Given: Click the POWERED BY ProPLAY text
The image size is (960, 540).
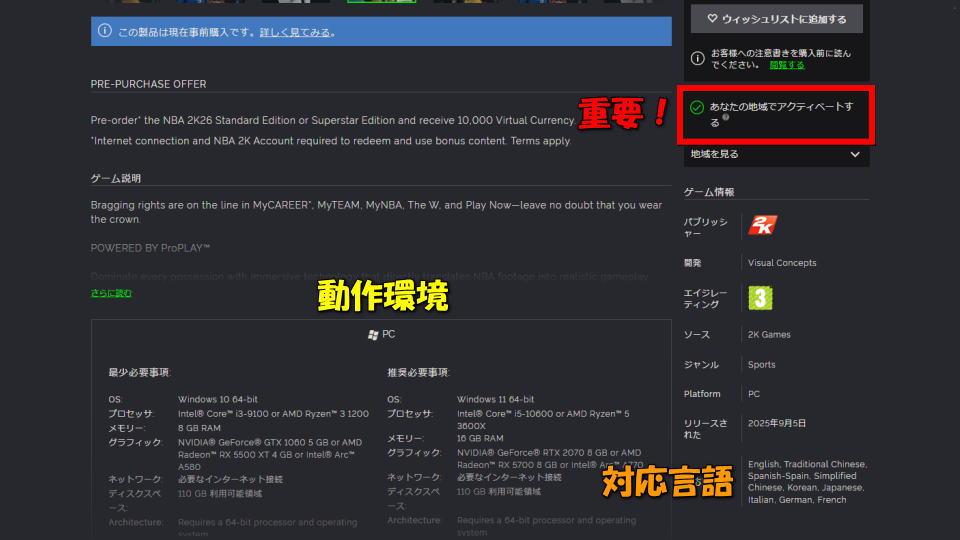Looking at the screenshot, I should pos(150,248).
